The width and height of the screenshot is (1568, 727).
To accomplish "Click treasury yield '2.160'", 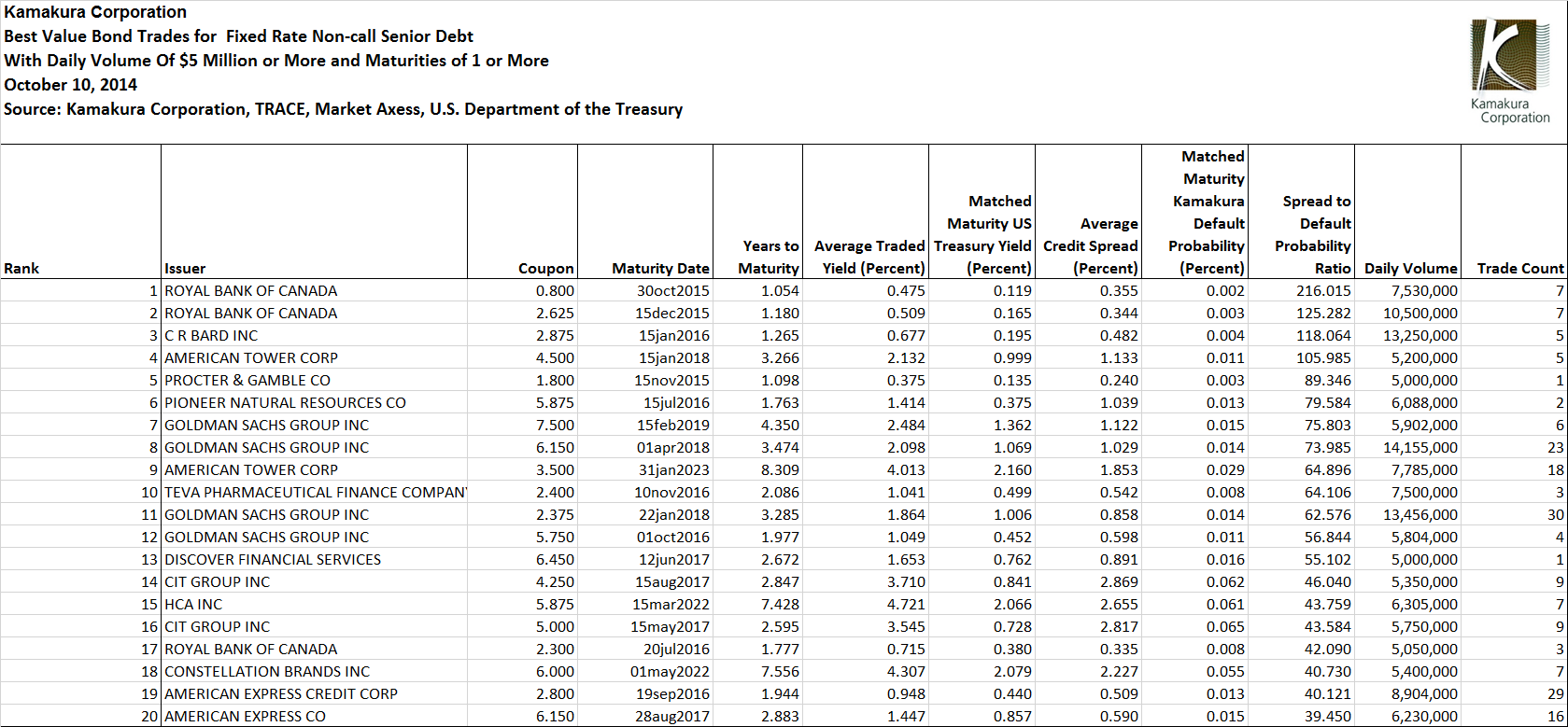I will [1012, 470].
